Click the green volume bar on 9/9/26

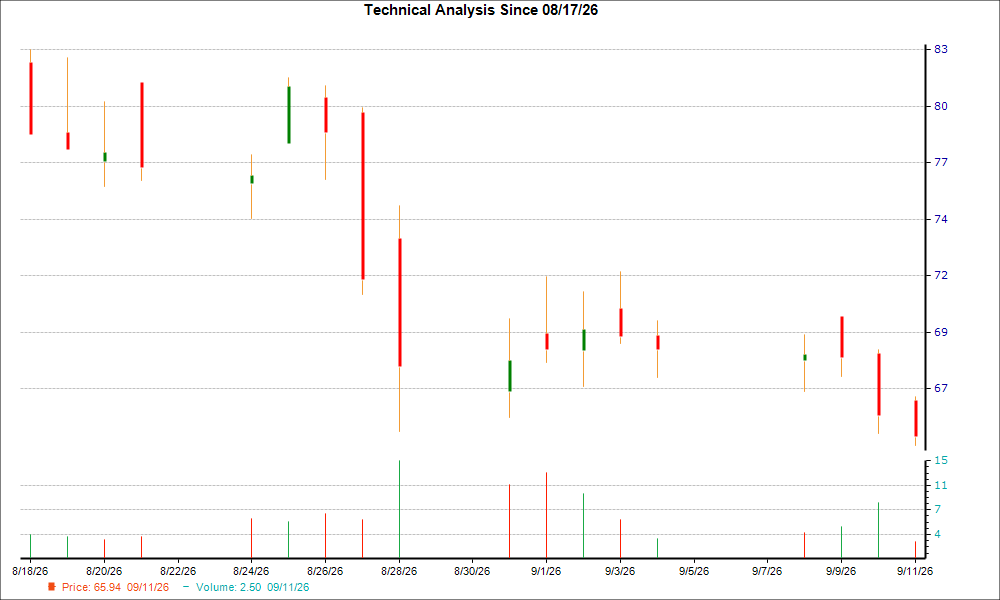pyautogui.click(x=841, y=542)
